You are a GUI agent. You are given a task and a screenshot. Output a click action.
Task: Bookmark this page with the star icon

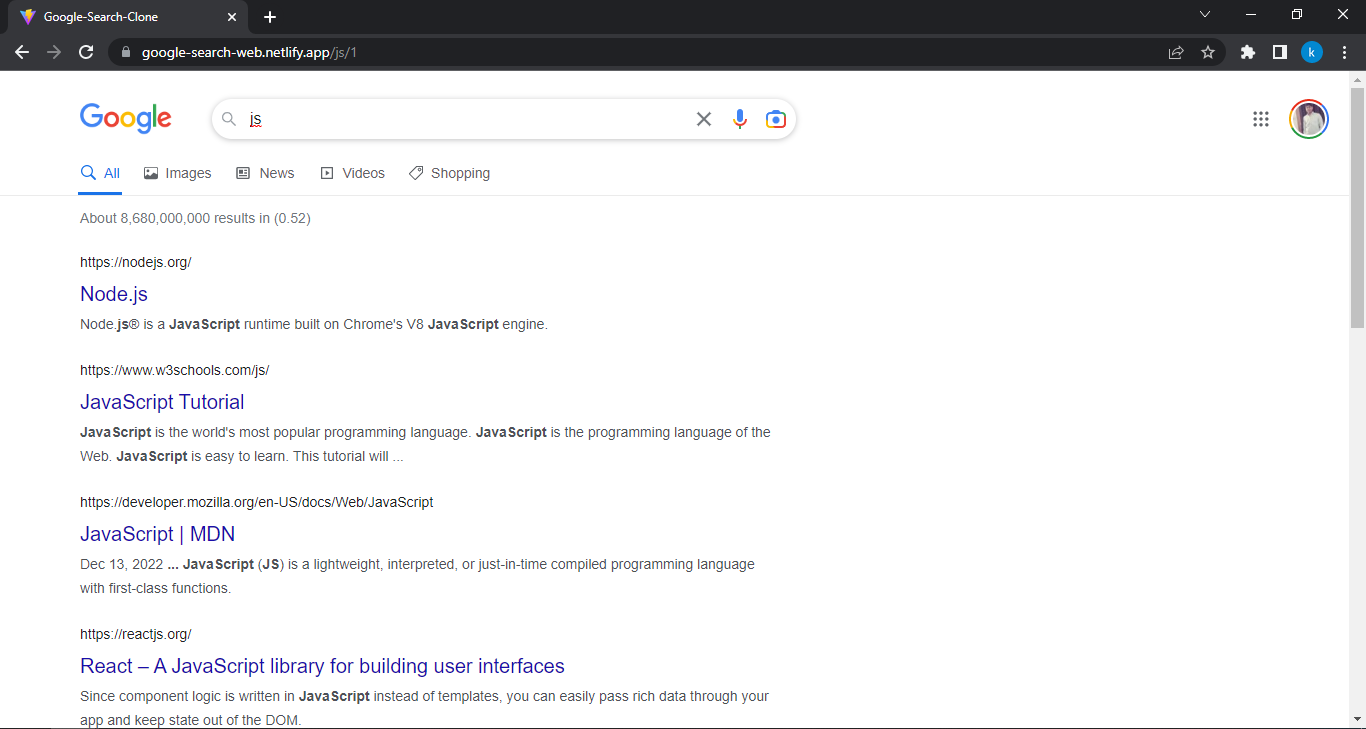(x=1208, y=51)
